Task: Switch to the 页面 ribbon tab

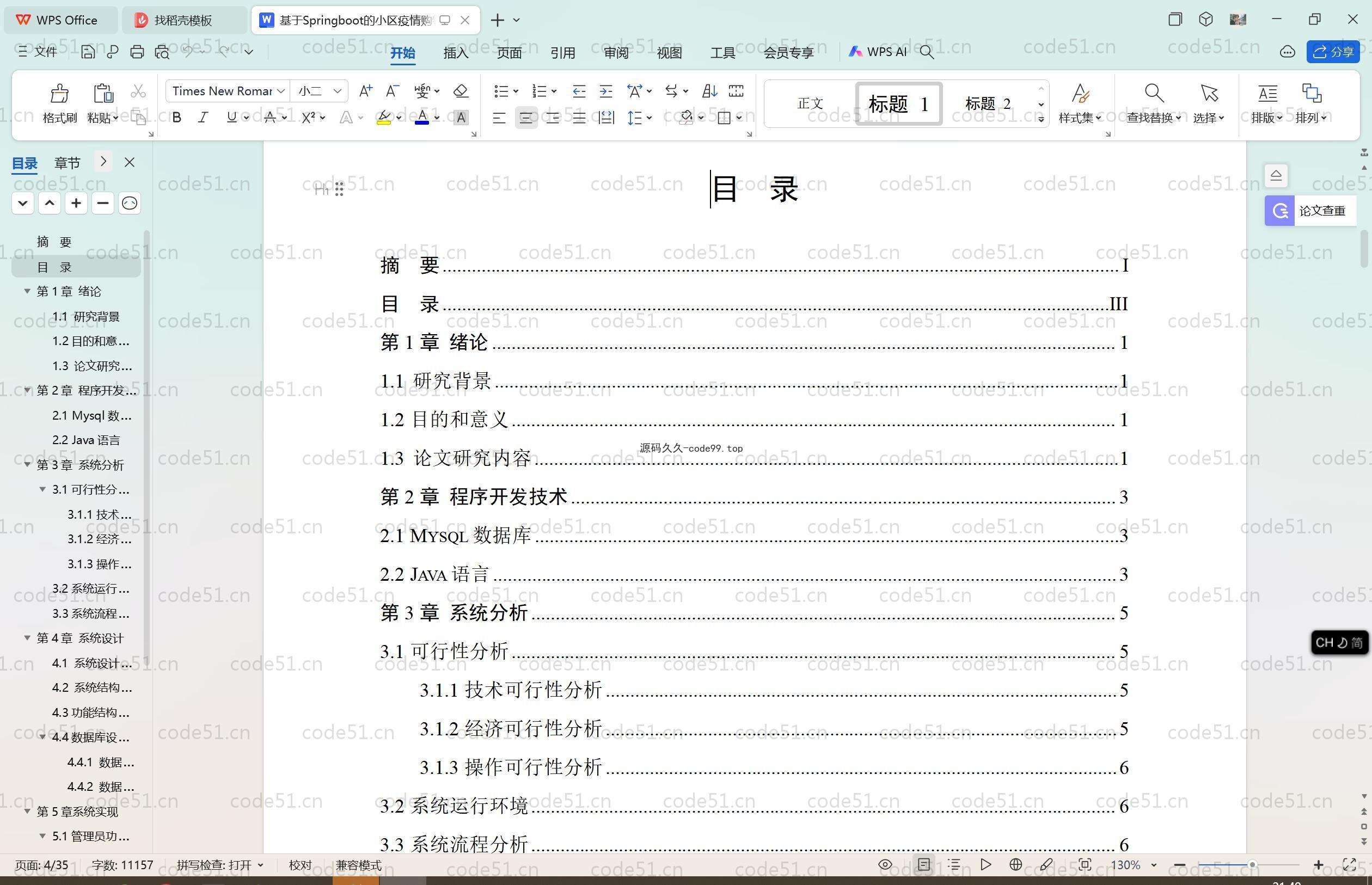Action: (x=509, y=53)
